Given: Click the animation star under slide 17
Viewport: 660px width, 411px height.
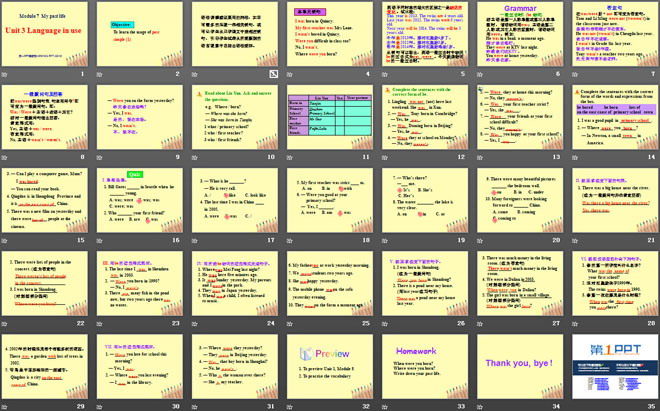Looking at the screenshot, I should (195, 241).
